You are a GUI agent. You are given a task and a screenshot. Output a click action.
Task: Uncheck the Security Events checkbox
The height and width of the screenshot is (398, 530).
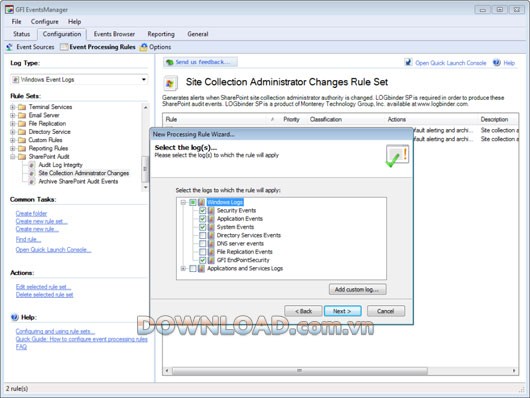click(202, 210)
